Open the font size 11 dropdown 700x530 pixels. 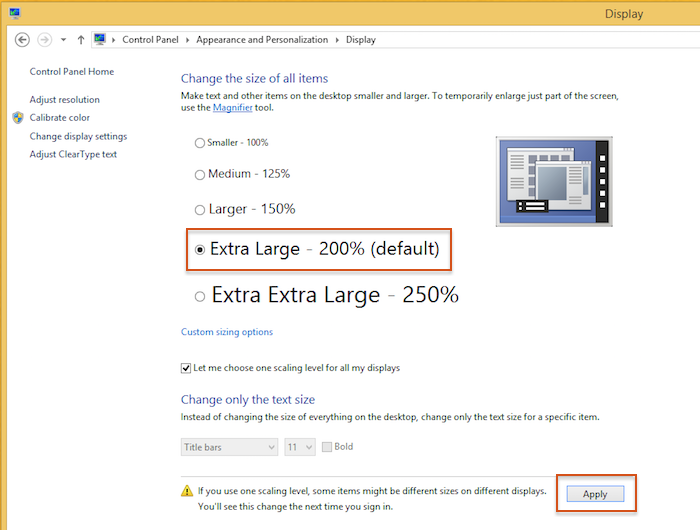(300, 447)
